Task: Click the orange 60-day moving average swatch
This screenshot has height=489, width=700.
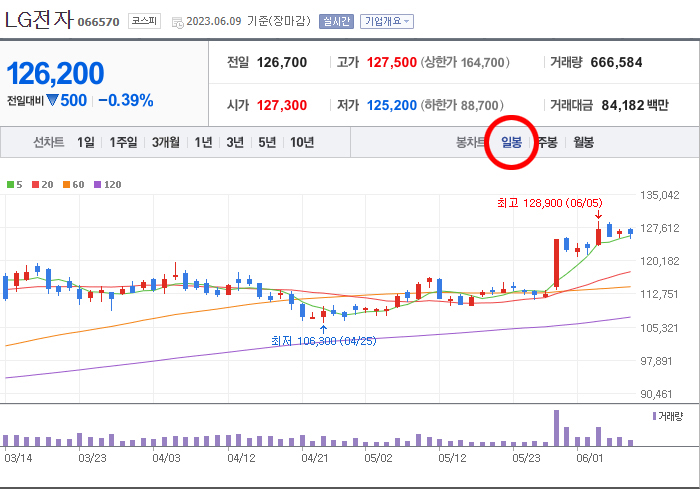Action: (x=67, y=184)
